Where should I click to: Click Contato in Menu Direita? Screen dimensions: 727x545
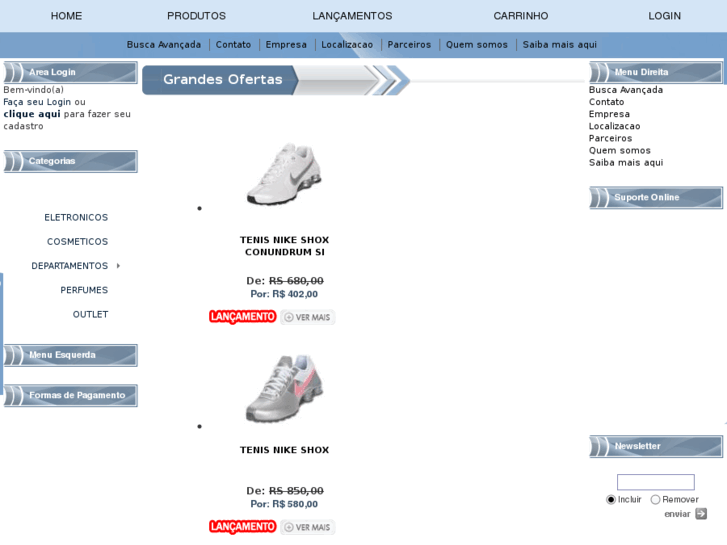point(606,102)
